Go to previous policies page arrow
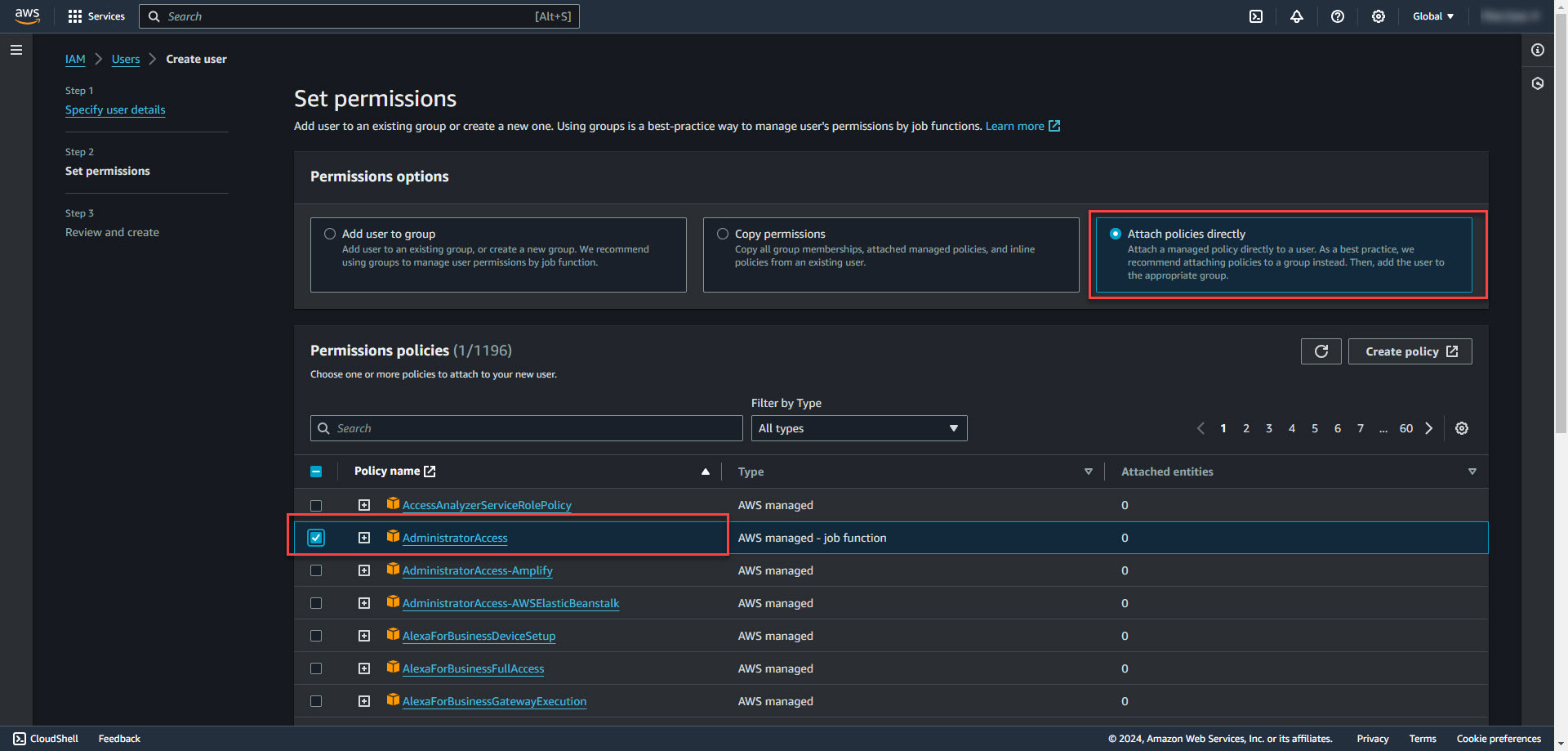1568x751 pixels. [x=1200, y=428]
